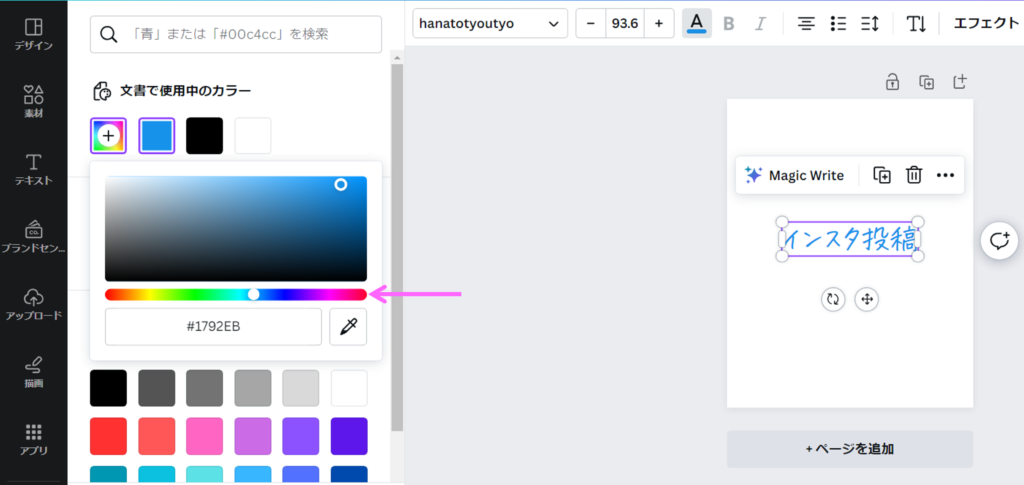Viewport: 1024px width, 485px height.
Task: Click the rotate handle below text
Action: pyautogui.click(x=833, y=299)
